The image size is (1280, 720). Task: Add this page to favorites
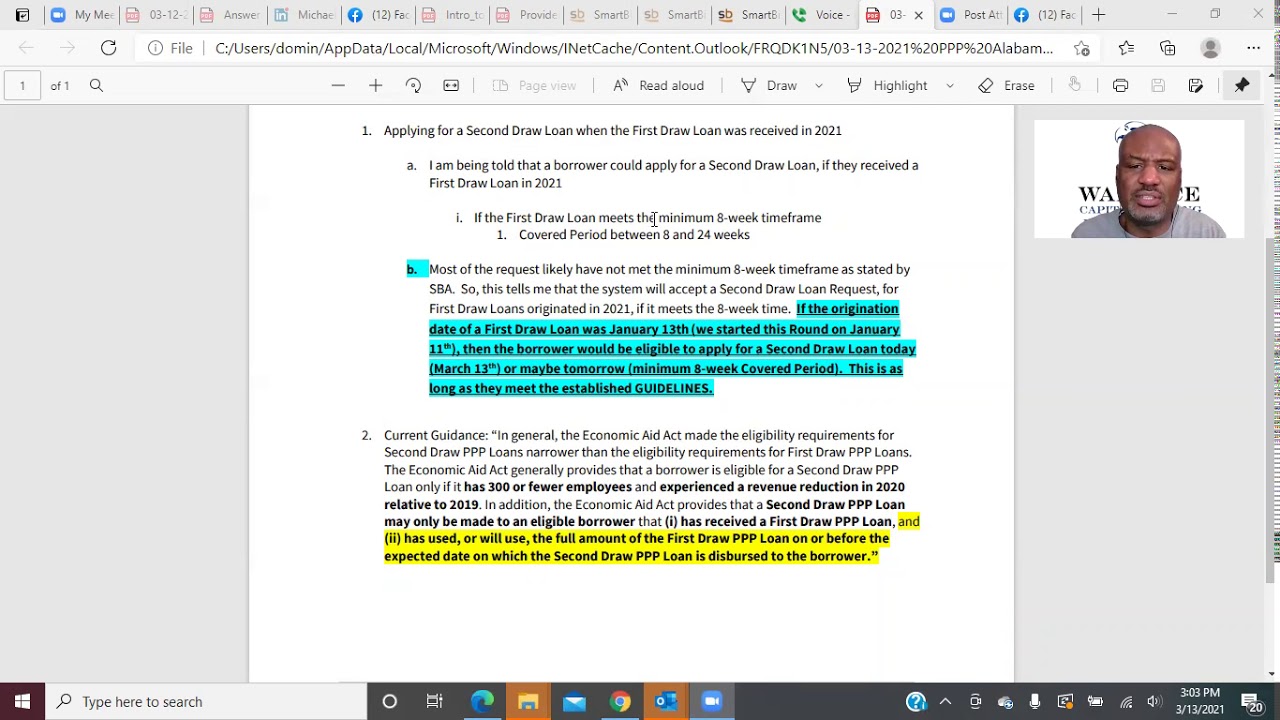coord(1082,48)
